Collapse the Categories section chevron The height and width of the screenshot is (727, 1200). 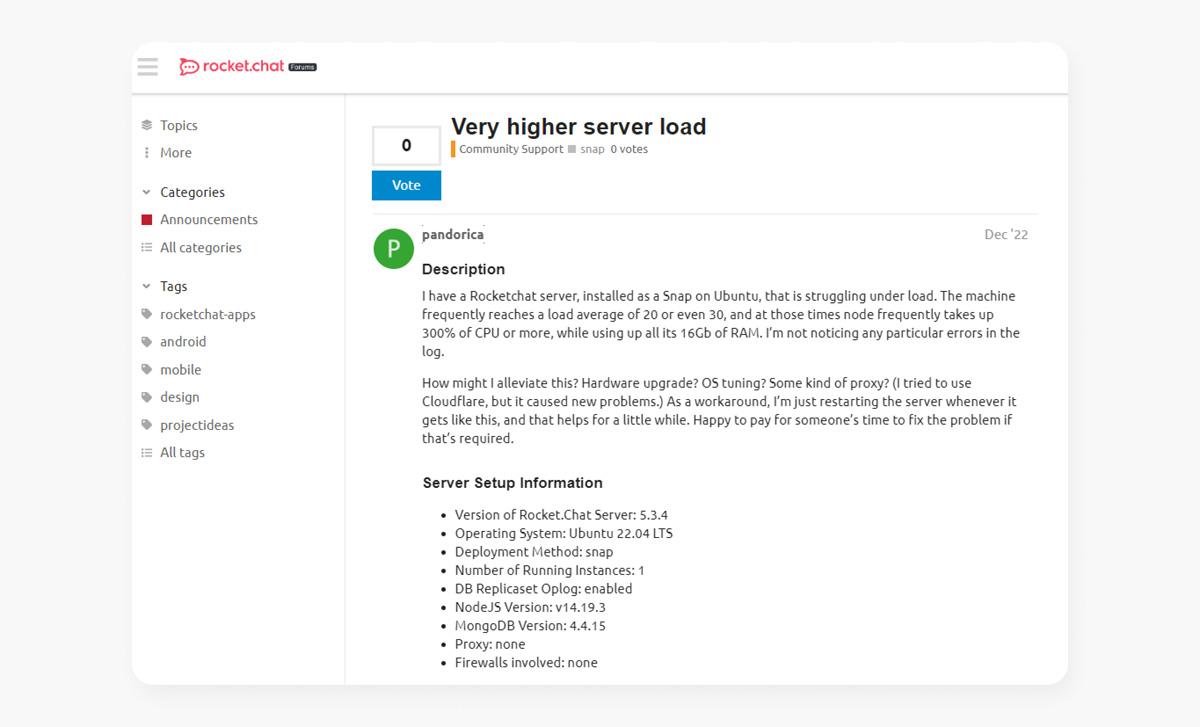pyautogui.click(x=147, y=192)
